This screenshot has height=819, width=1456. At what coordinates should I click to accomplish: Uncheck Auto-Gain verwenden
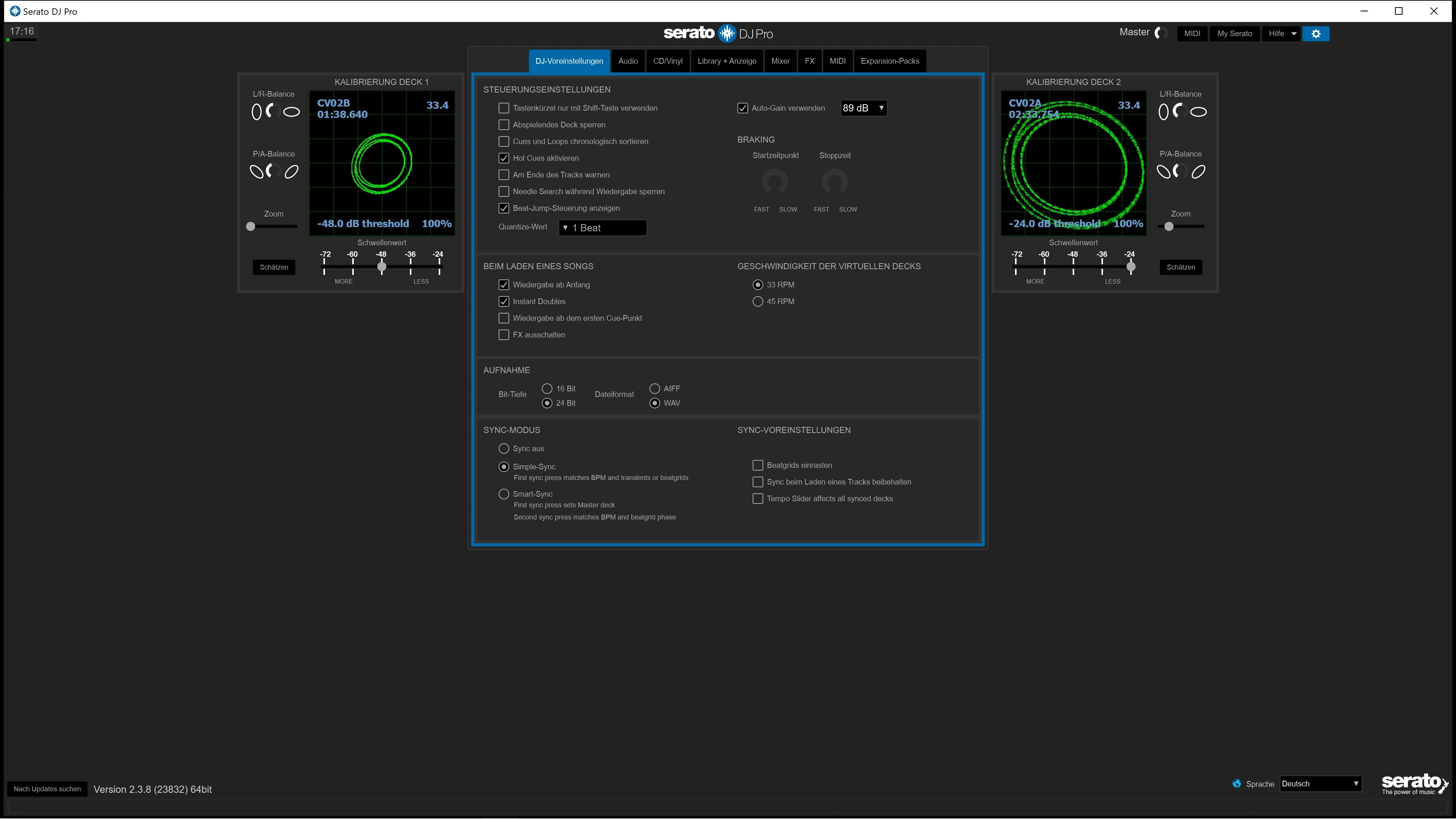coord(743,108)
